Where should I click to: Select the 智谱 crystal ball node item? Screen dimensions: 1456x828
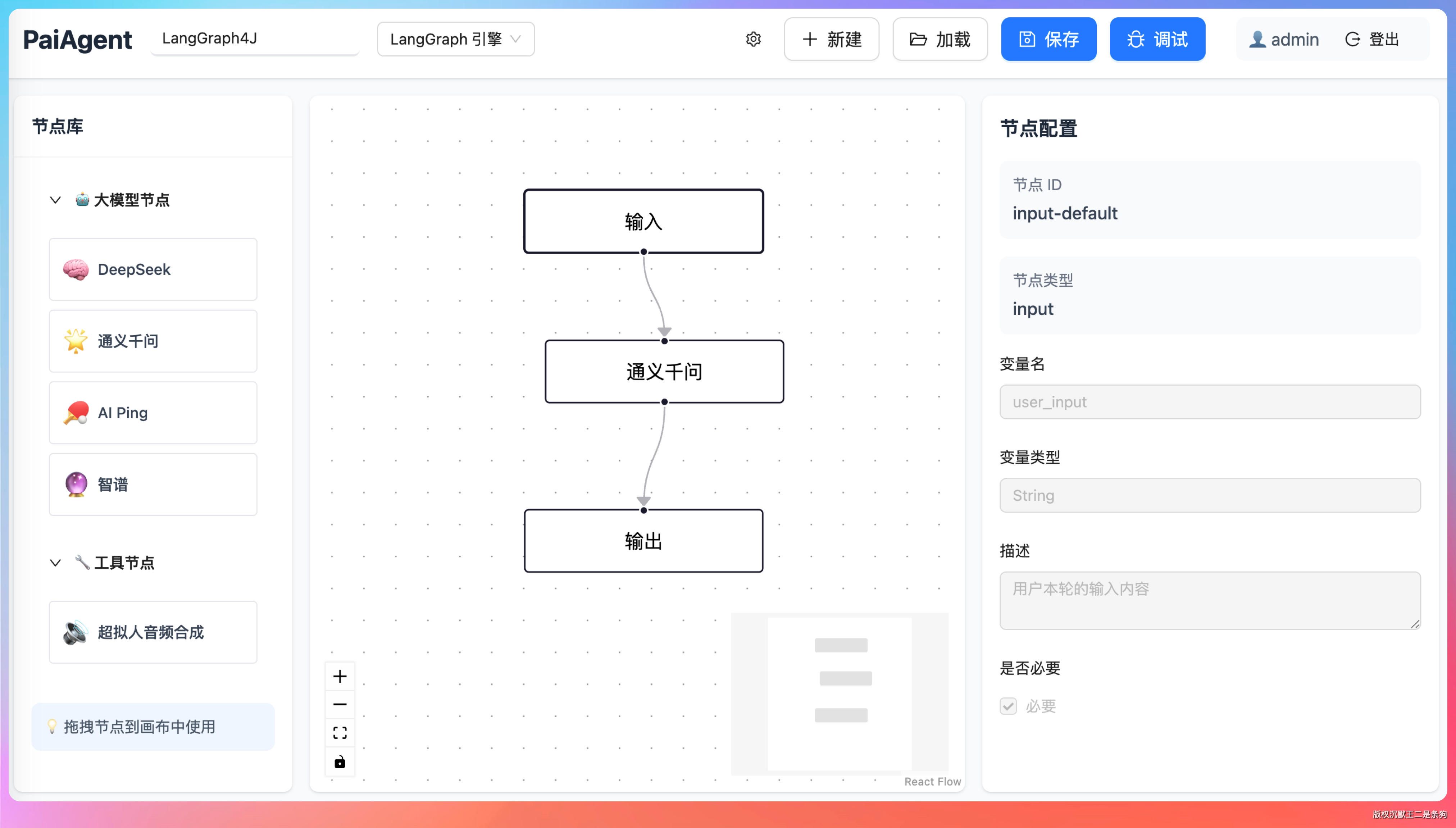(153, 484)
